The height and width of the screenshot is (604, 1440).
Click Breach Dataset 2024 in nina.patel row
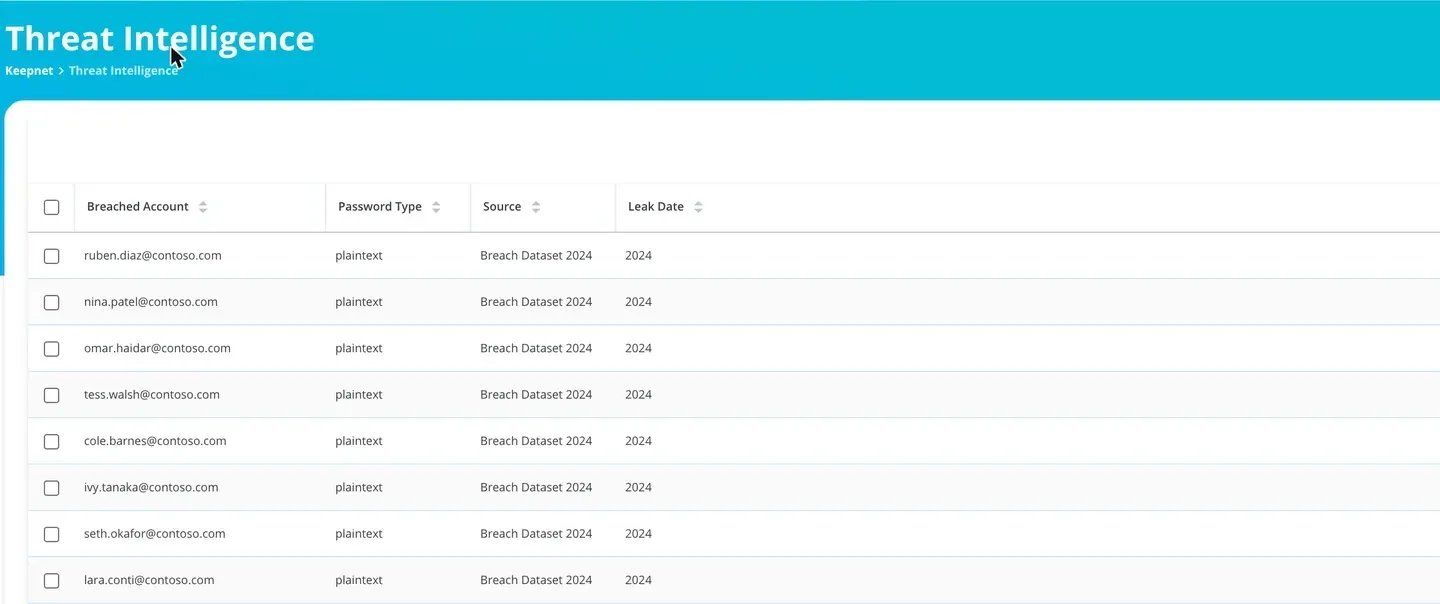536,302
